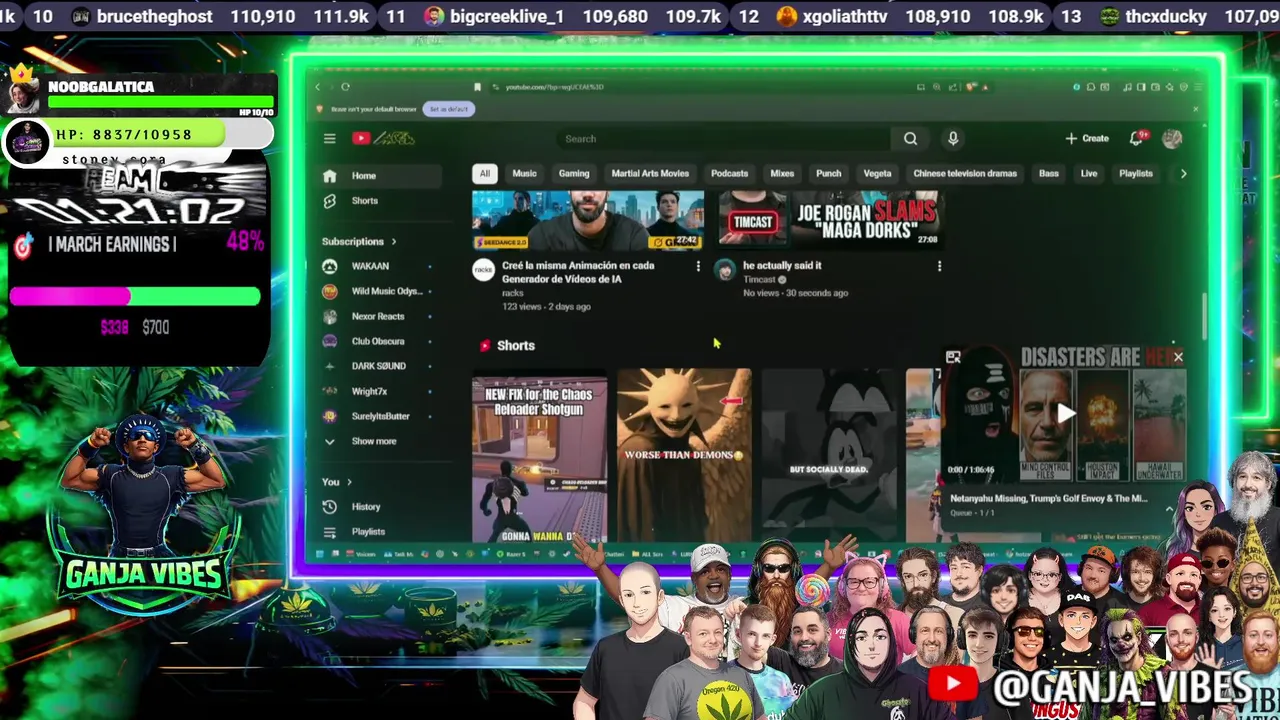Click the search magnifier button

910,139
